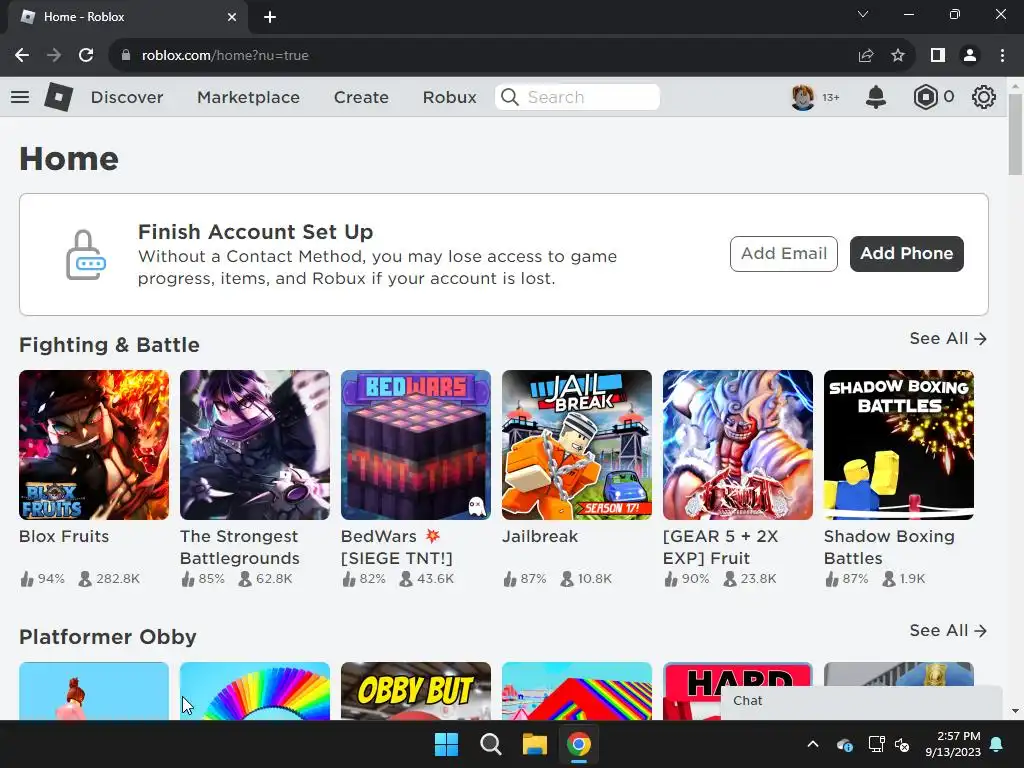Click the Shadow Boxing Battles title

pyautogui.click(x=889, y=547)
